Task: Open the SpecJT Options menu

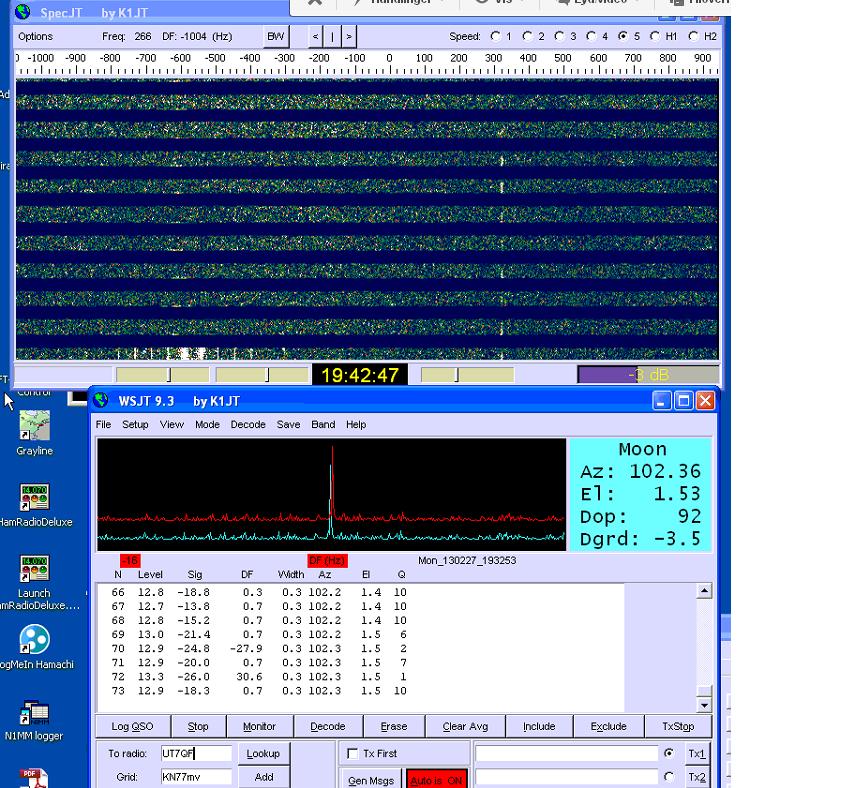Action: pos(36,36)
